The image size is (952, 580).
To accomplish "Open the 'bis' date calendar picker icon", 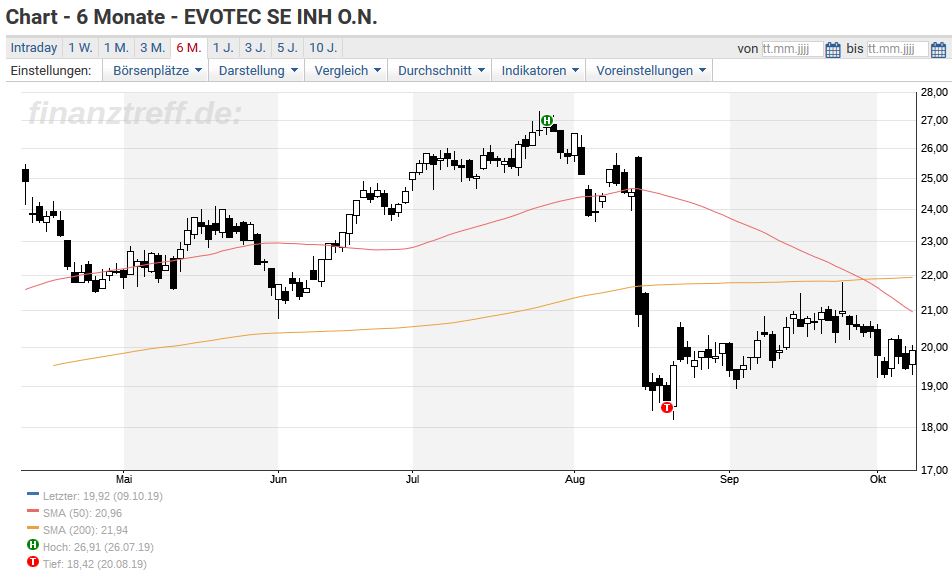I will [938, 49].
